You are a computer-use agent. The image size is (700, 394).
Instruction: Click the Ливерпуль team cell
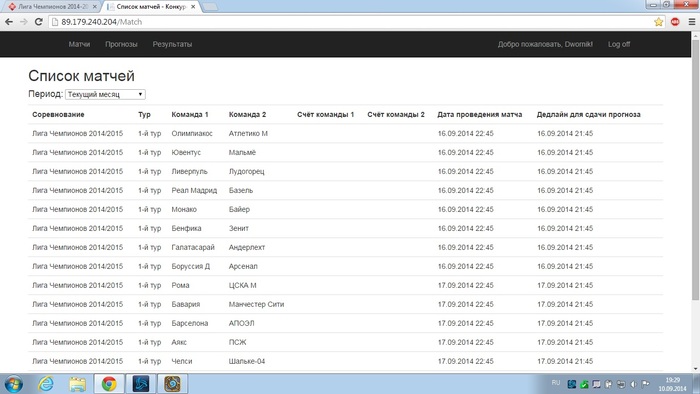pyautogui.click(x=189, y=171)
